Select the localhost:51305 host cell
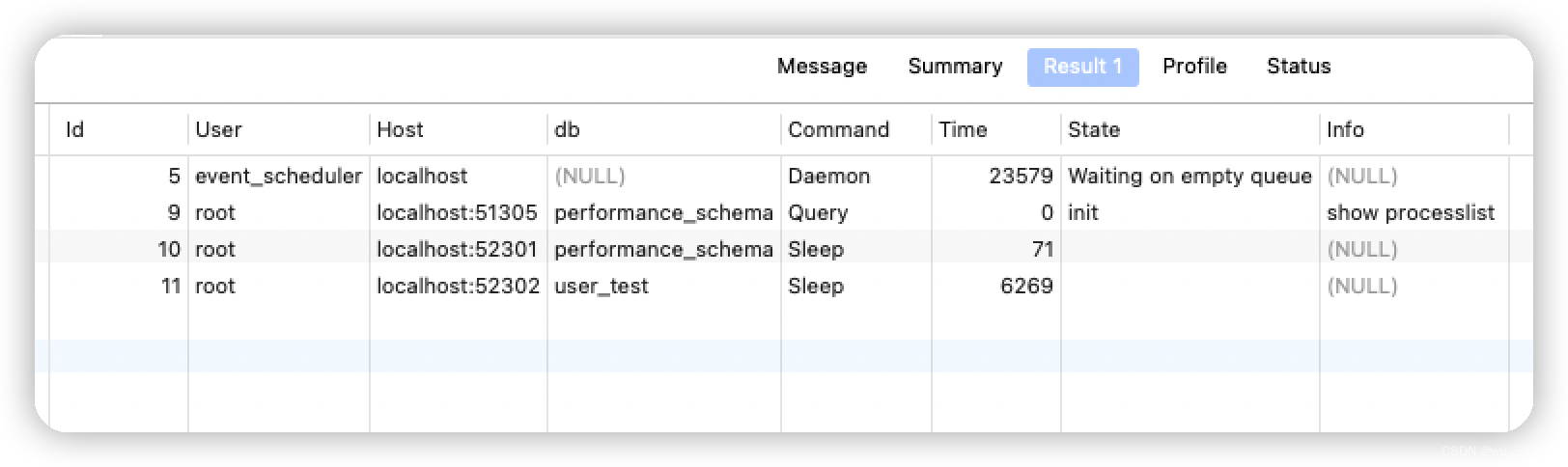Image resolution: width=1568 pixels, height=467 pixels. [457, 212]
